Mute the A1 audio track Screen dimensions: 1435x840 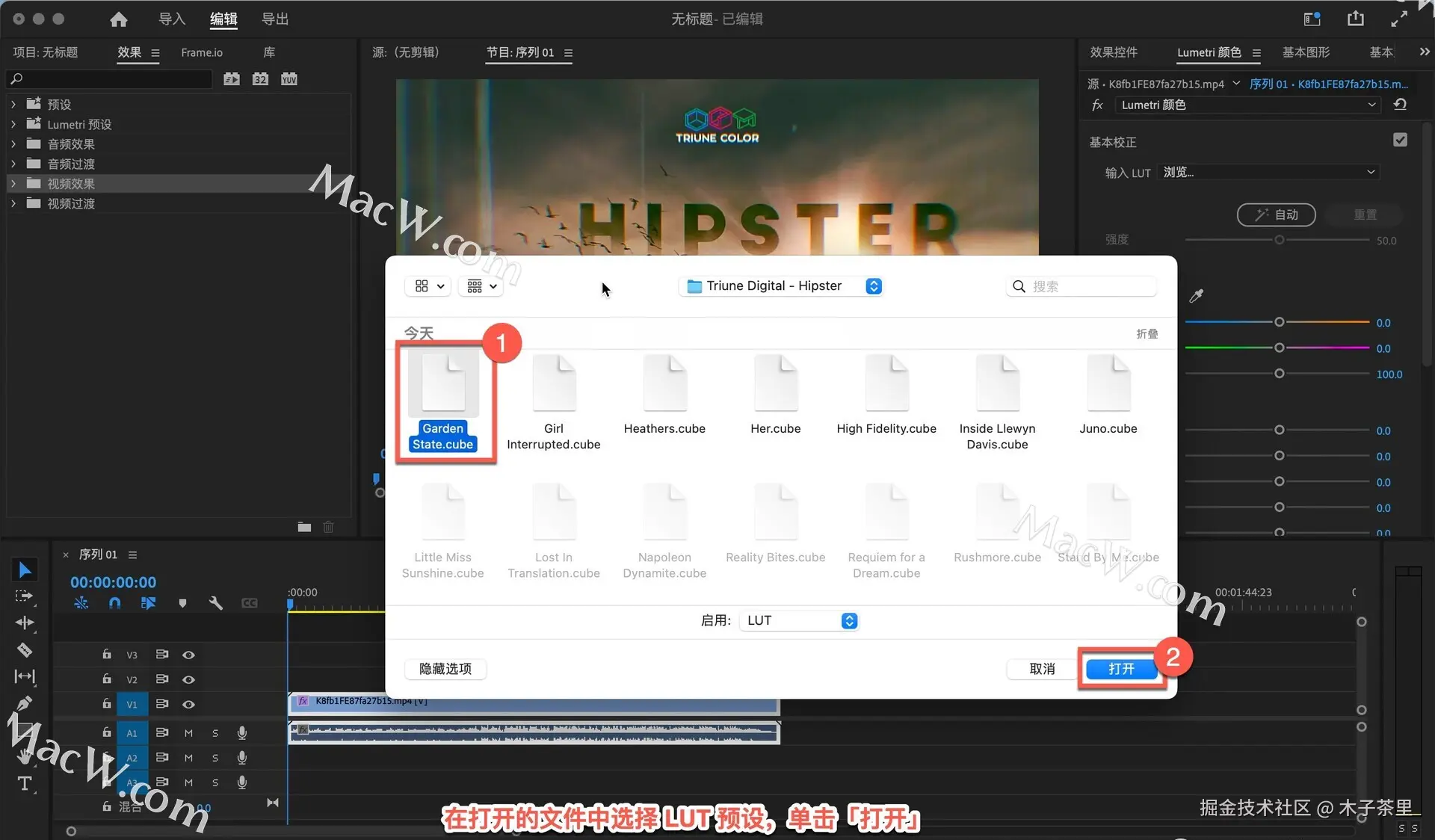point(188,733)
